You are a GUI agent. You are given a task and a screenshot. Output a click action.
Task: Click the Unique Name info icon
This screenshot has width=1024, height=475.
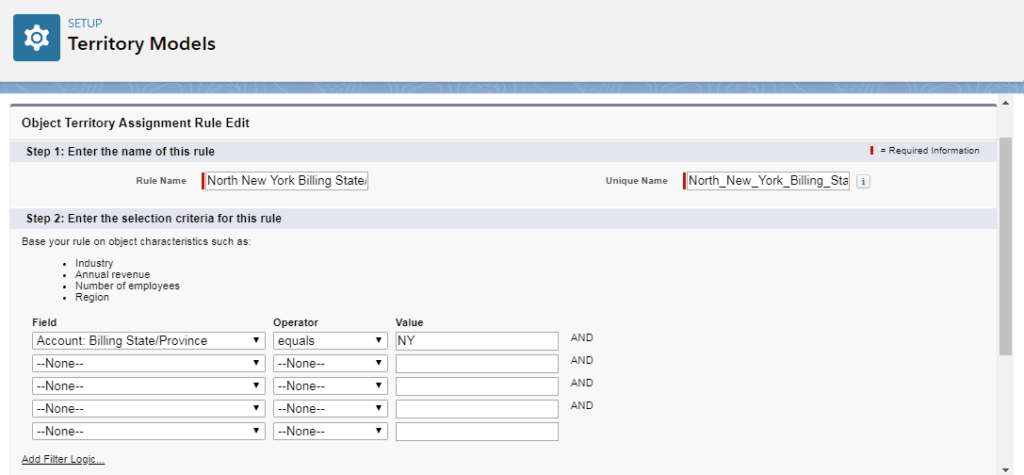863,181
